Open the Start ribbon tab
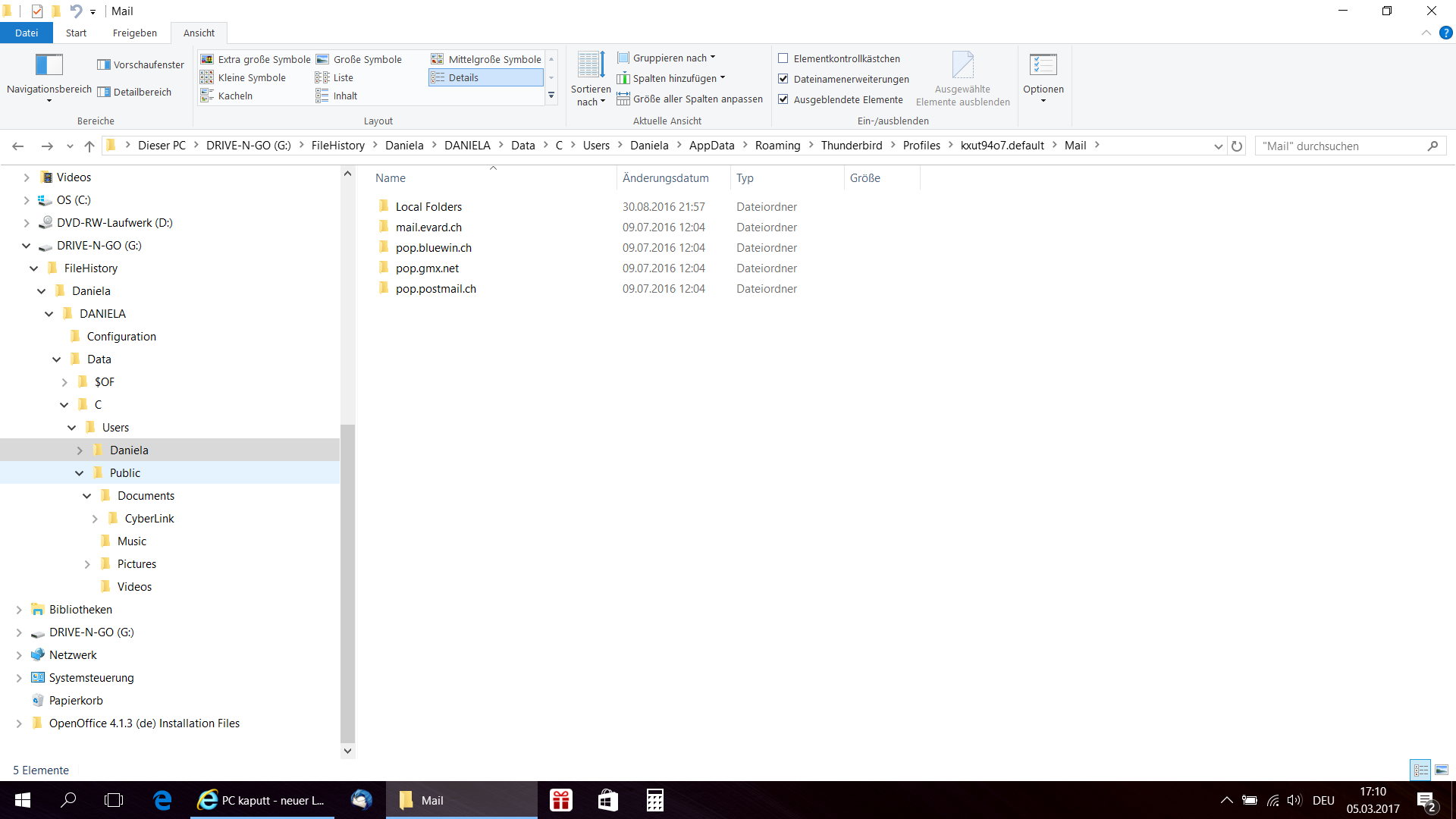The height and width of the screenshot is (819, 1456). (76, 33)
